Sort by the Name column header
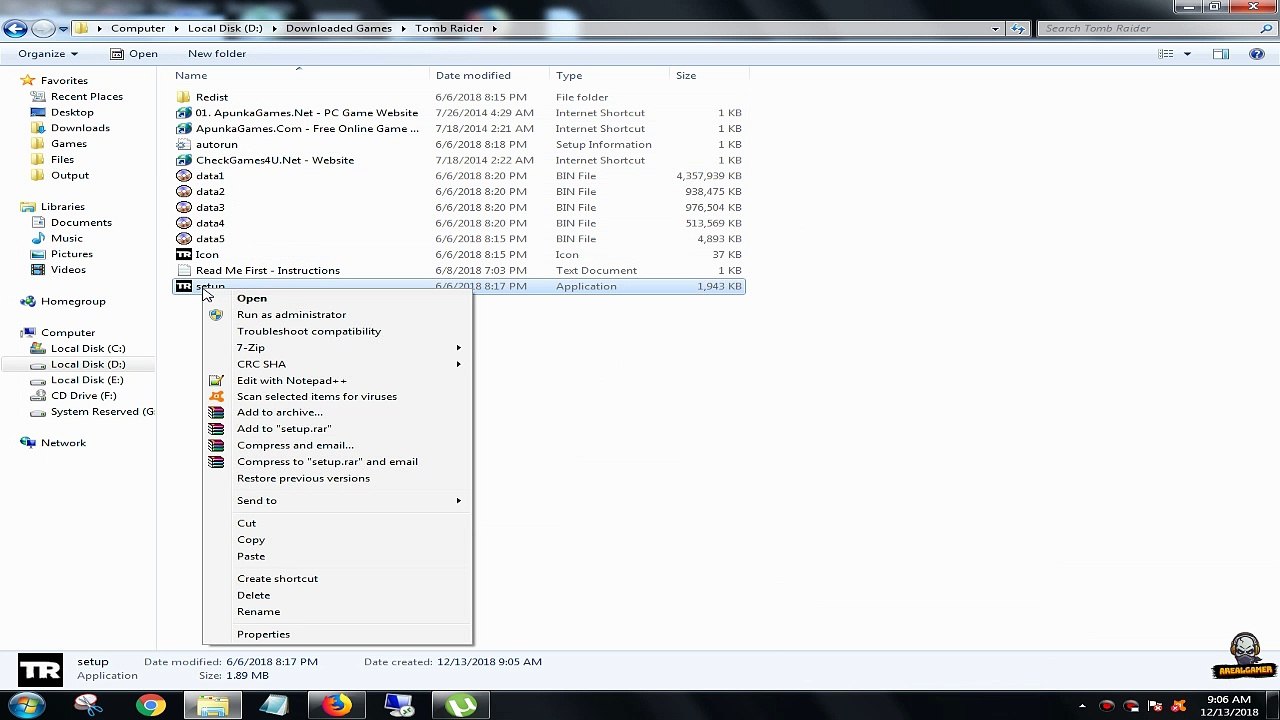The width and height of the screenshot is (1280, 720). [x=301, y=75]
